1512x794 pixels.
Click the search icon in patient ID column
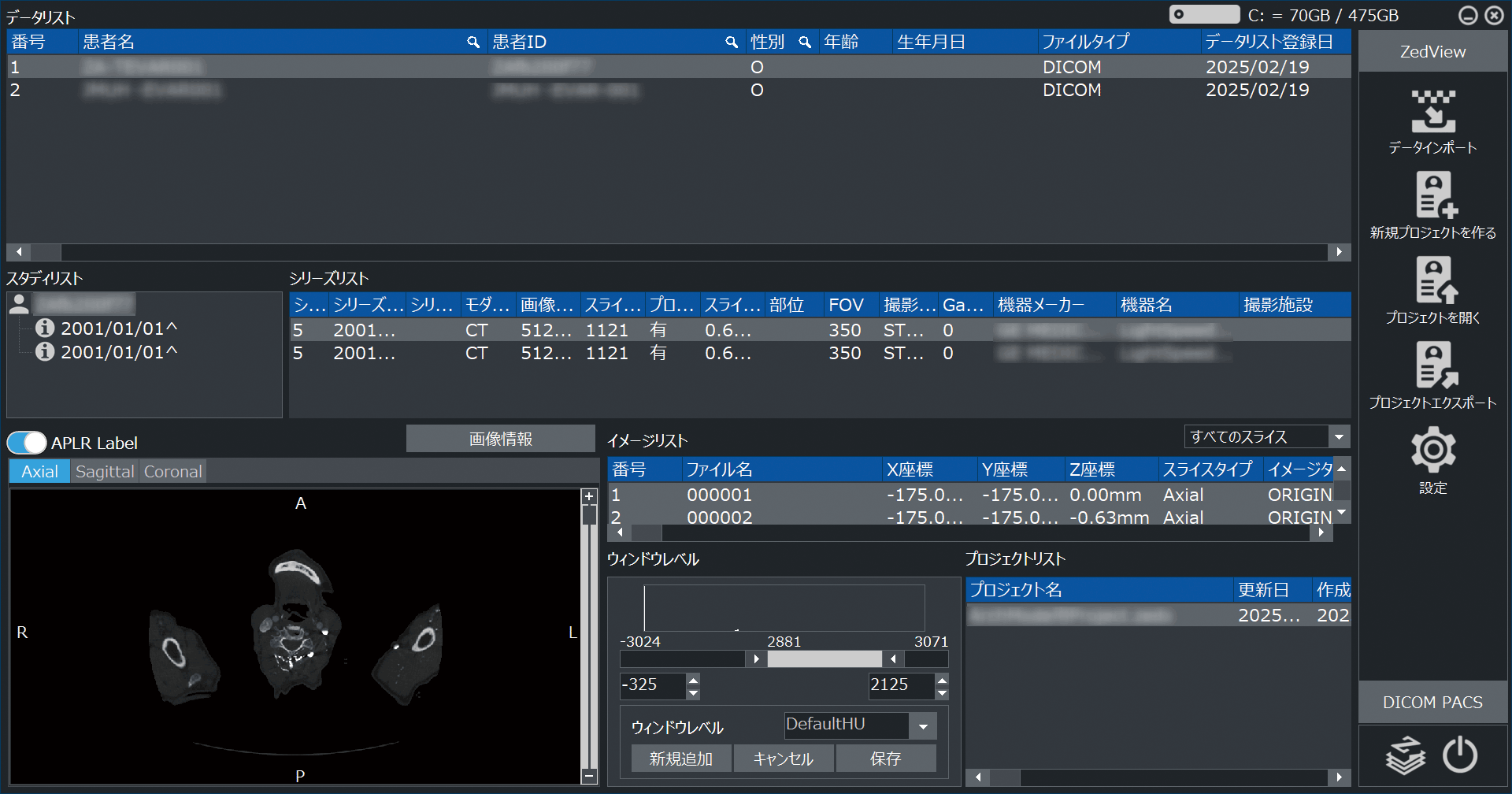click(732, 43)
